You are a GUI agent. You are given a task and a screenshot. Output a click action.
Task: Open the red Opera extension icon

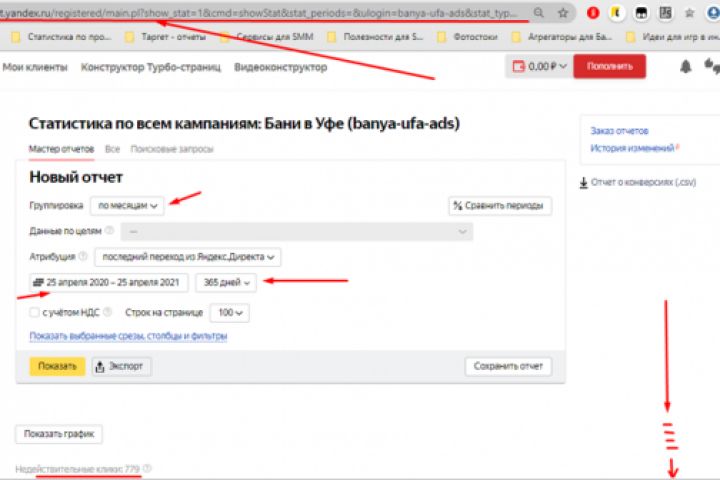pos(593,13)
